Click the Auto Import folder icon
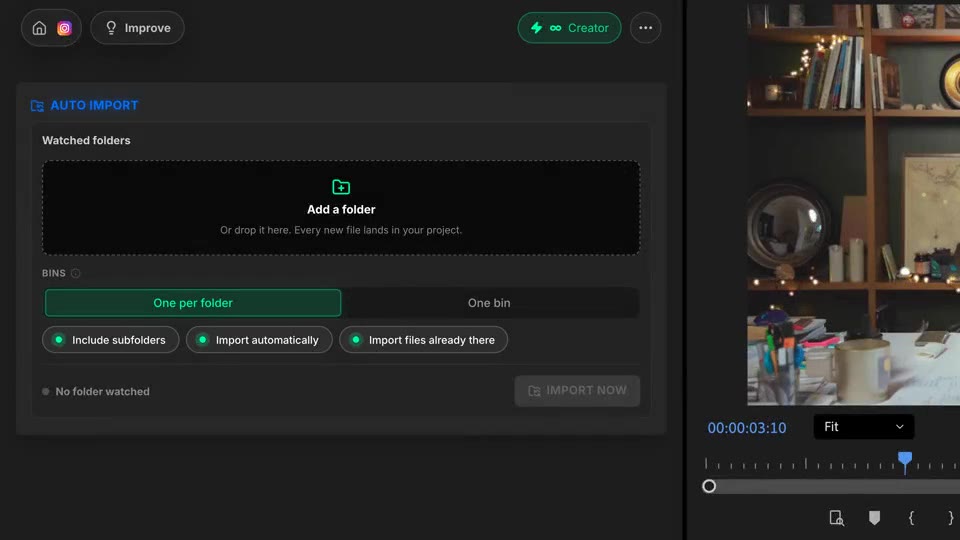The height and width of the screenshot is (540, 960). (x=37, y=106)
